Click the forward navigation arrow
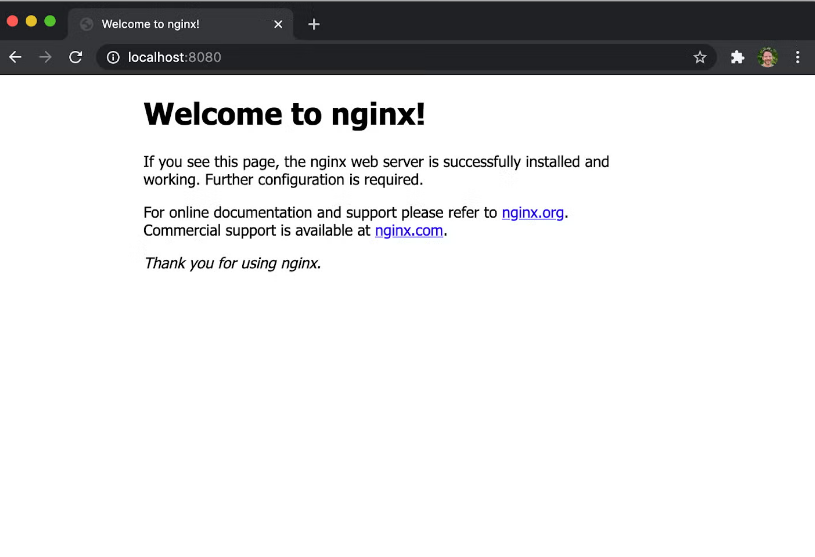Image resolution: width=815 pixels, height=557 pixels. coord(46,57)
